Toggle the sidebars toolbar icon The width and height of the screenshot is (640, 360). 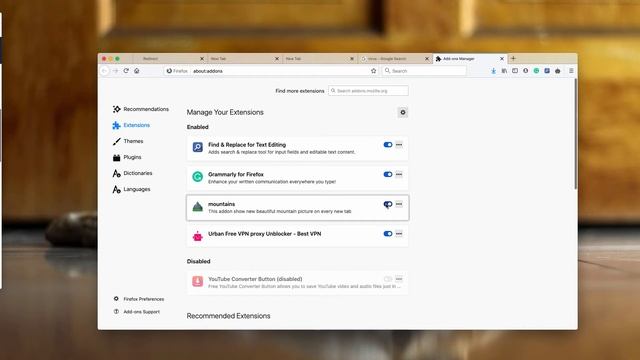click(x=515, y=71)
